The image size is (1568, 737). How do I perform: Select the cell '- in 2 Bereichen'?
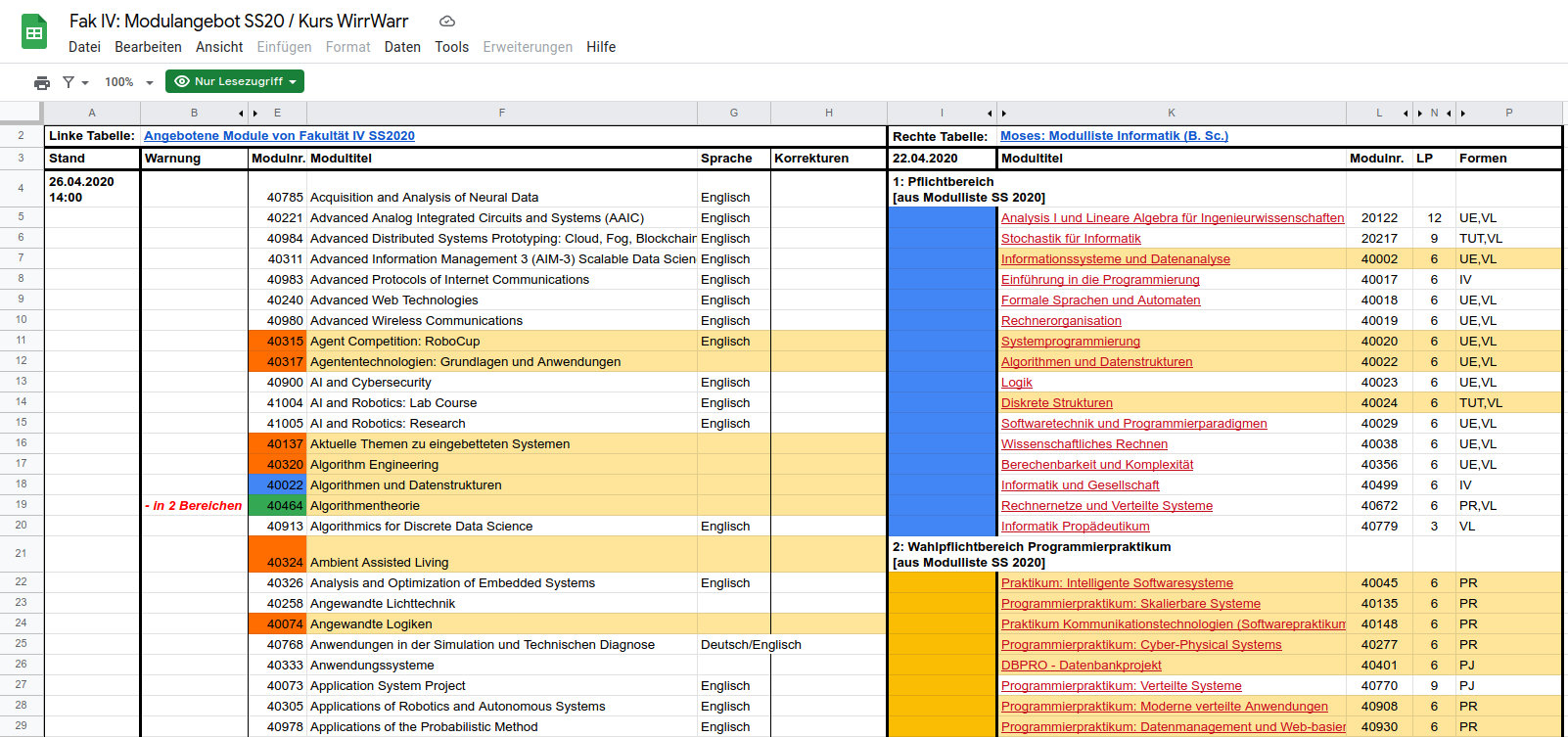click(x=194, y=506)
